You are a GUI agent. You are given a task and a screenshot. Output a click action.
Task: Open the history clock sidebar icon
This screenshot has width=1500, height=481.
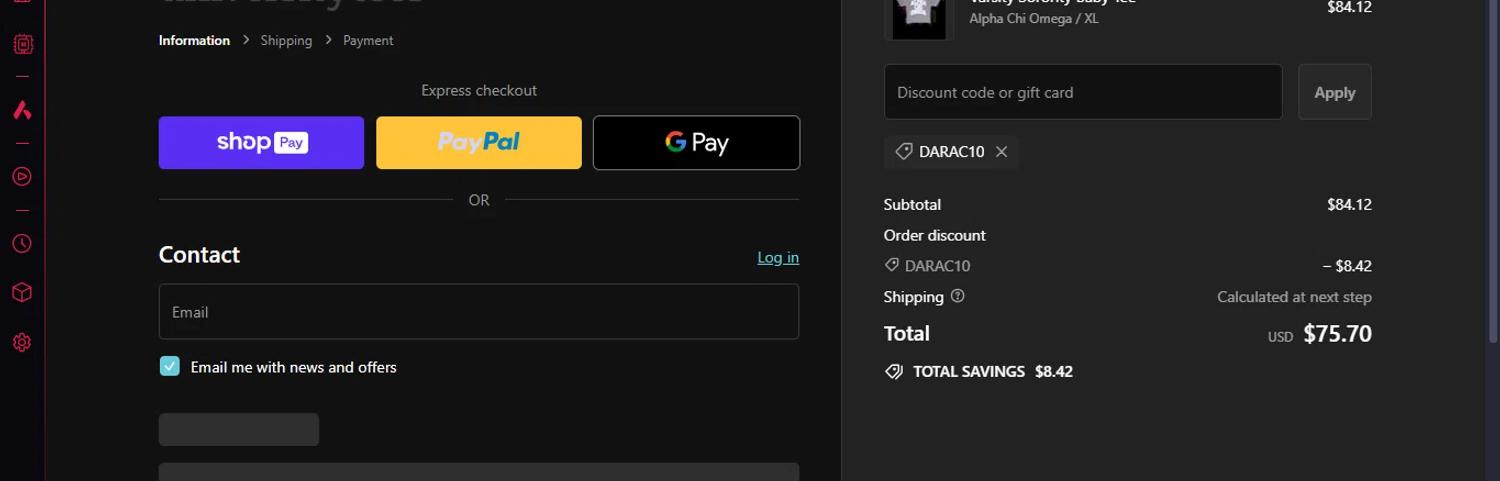tap(22, 244)
